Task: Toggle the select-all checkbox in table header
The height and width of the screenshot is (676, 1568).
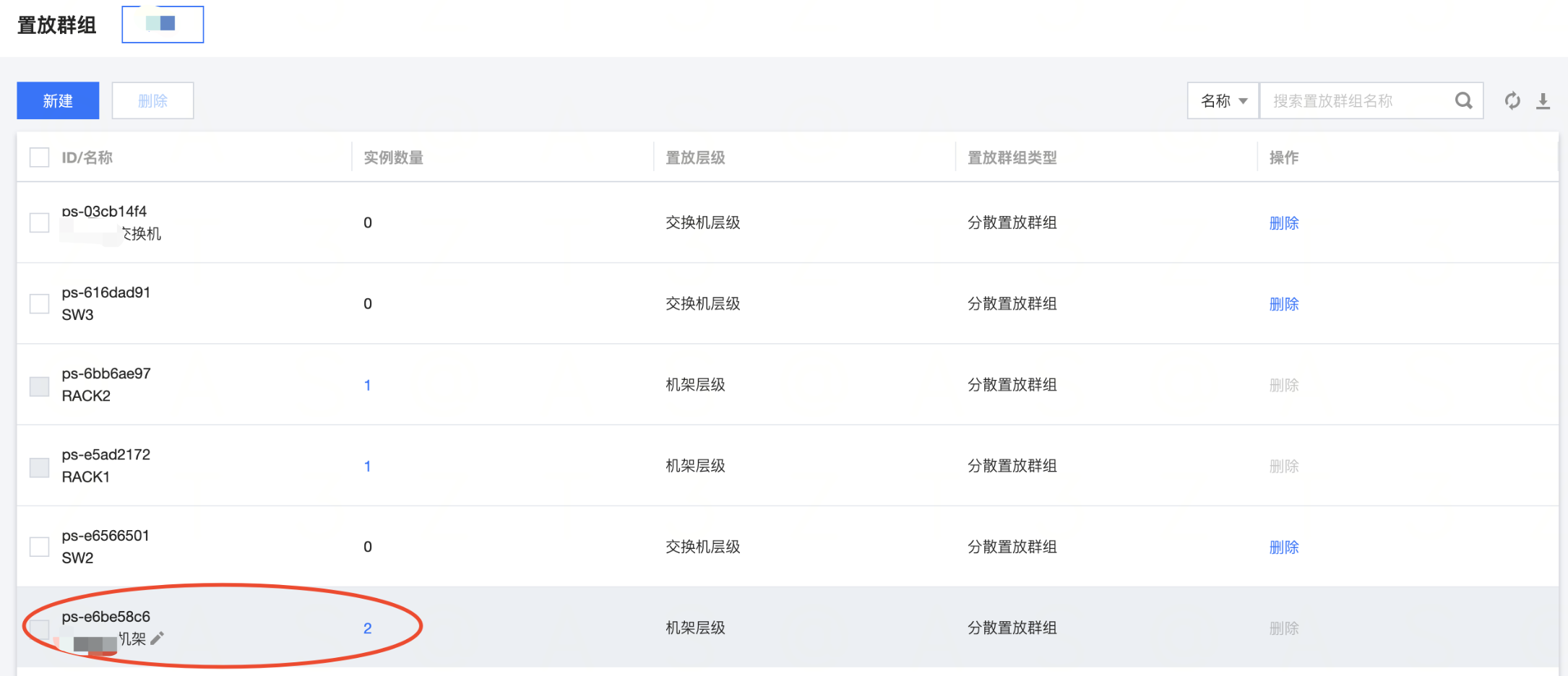Action: tap(40, 157)
